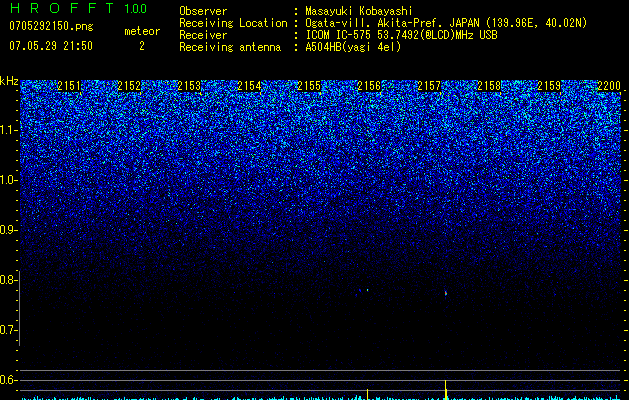629x400 pixels.
Task: Click the filename 0705292150.png
Action: [51, 27]
